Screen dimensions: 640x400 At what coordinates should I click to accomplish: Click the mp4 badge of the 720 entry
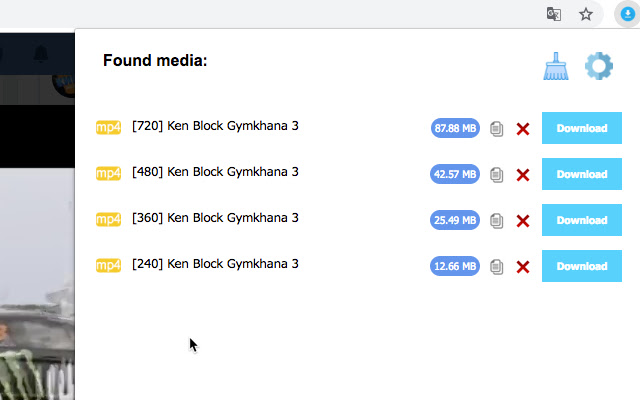pyautogui.click(x=108, y=127)
